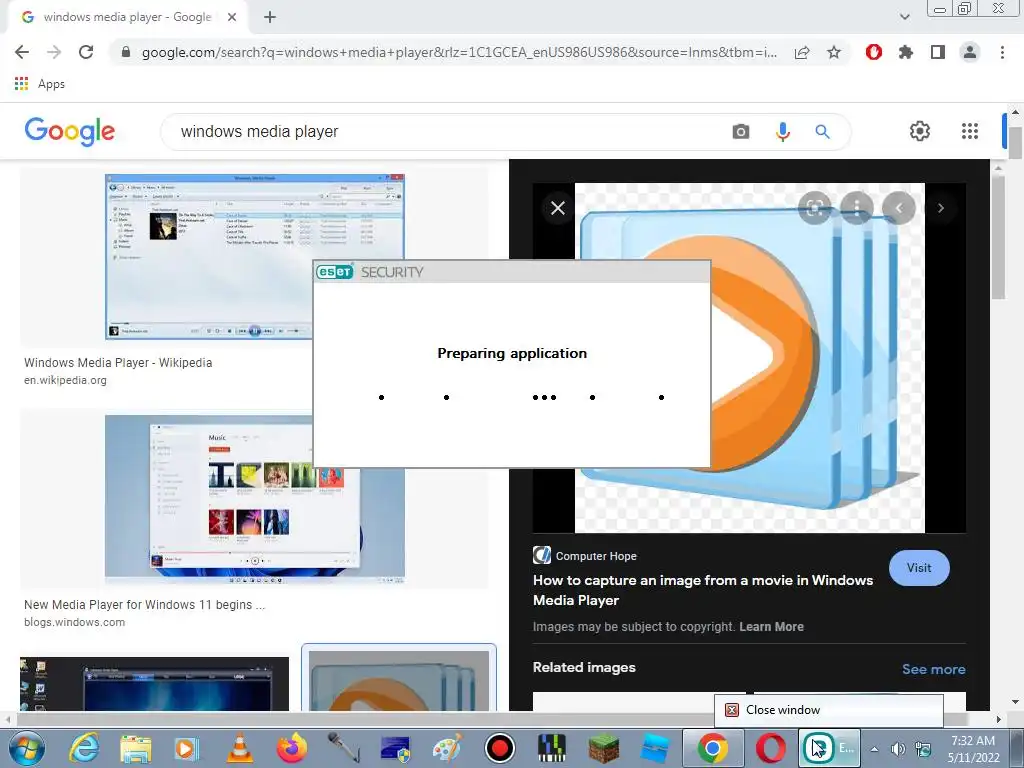Click the Google search input field

click(x=451, y=131)
